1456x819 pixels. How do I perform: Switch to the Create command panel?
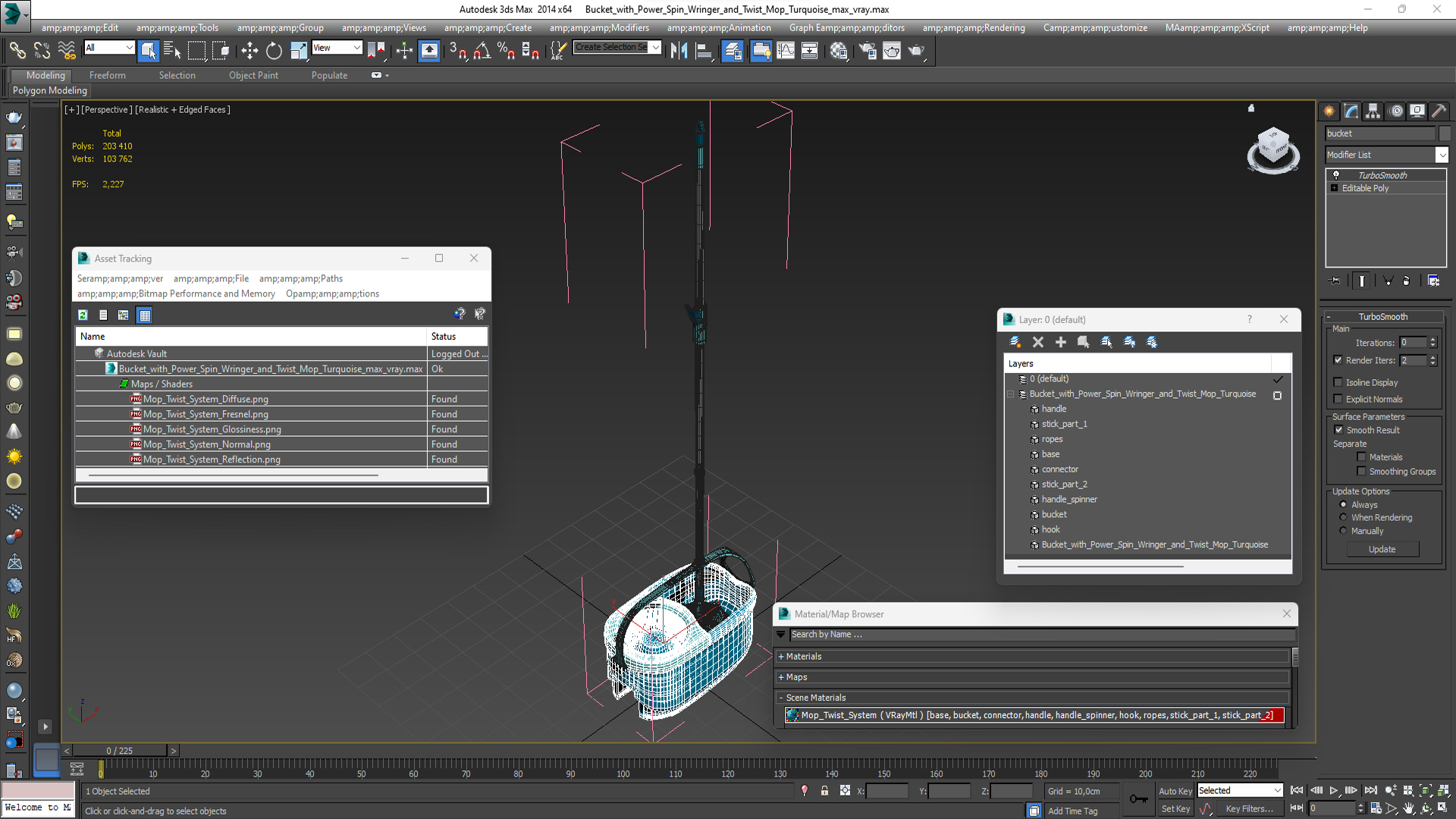[1329, 111]
